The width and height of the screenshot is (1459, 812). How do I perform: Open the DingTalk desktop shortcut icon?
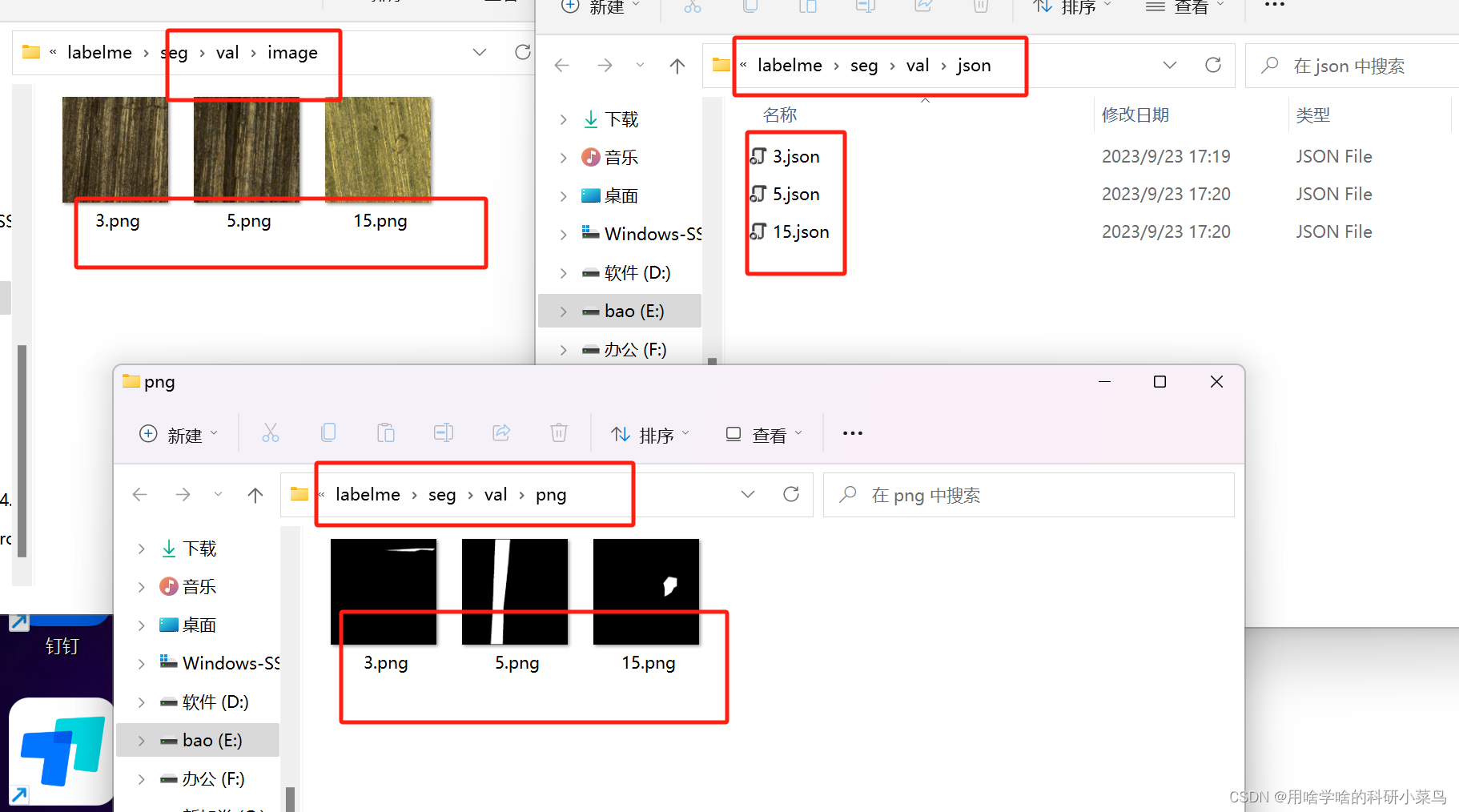click(x=61, y=751)
